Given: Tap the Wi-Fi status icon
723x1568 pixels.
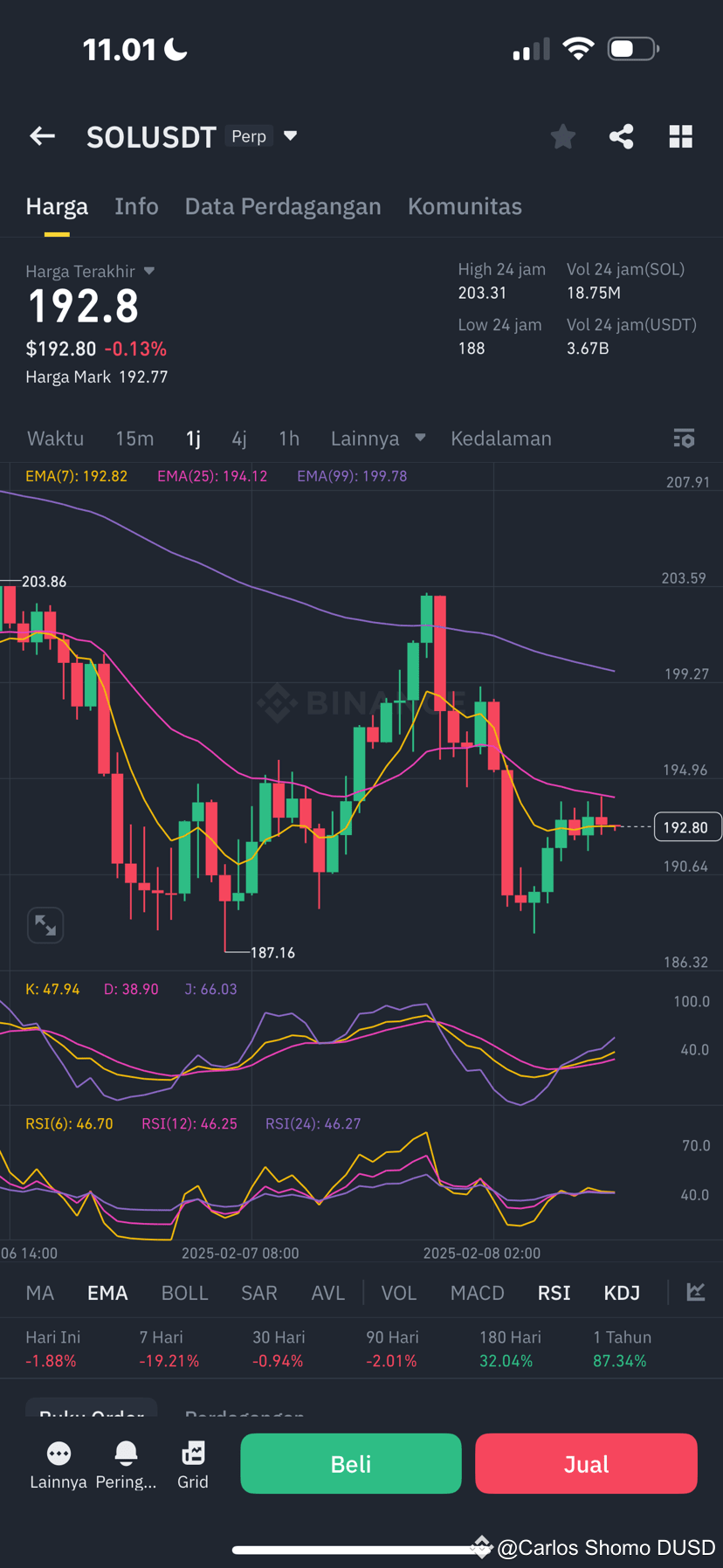Looking at the screenshot, I should (578, 48).
